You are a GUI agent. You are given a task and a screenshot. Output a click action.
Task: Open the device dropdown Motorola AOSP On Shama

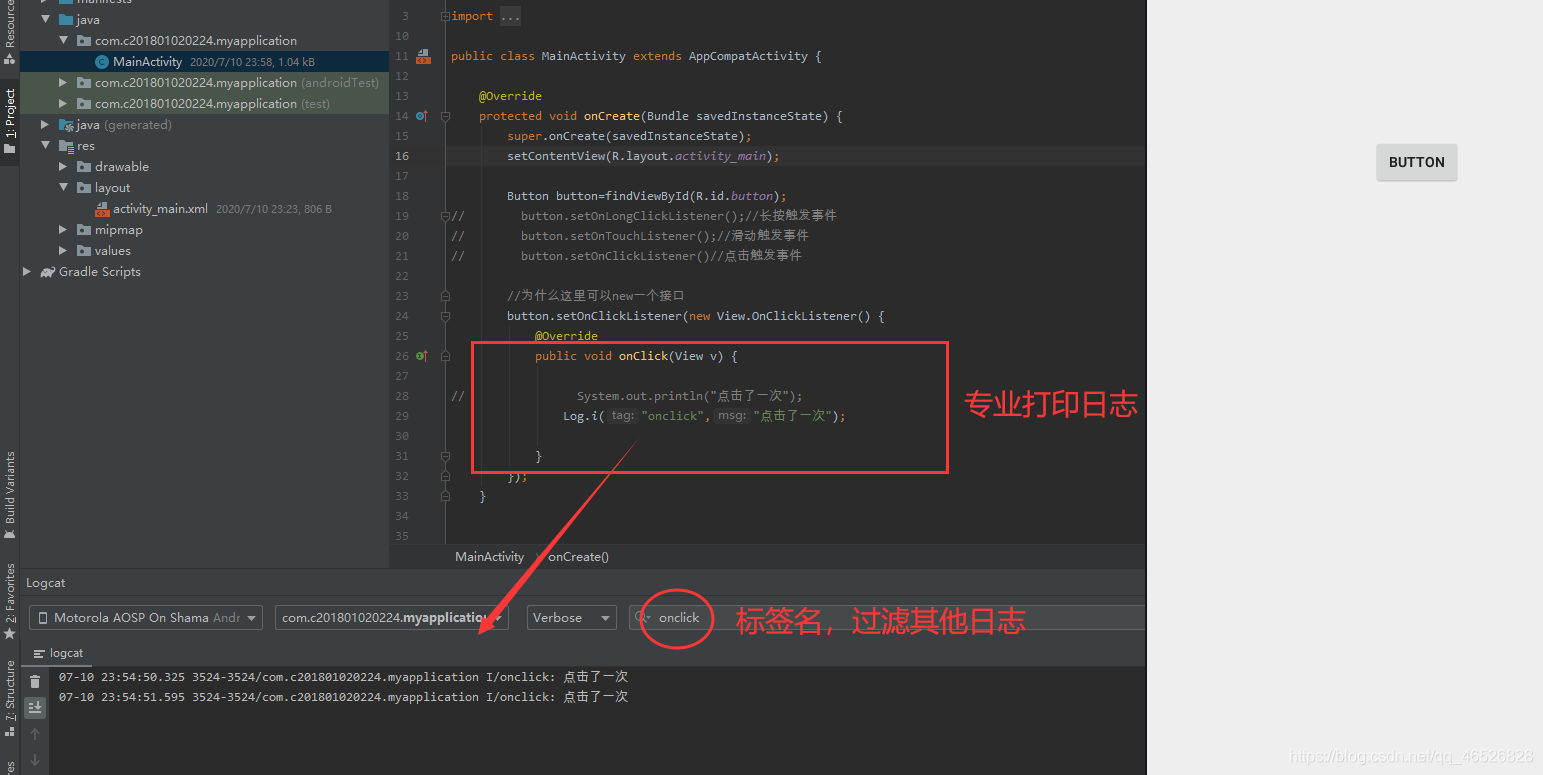pyautogui.click(x=146, y=618)
